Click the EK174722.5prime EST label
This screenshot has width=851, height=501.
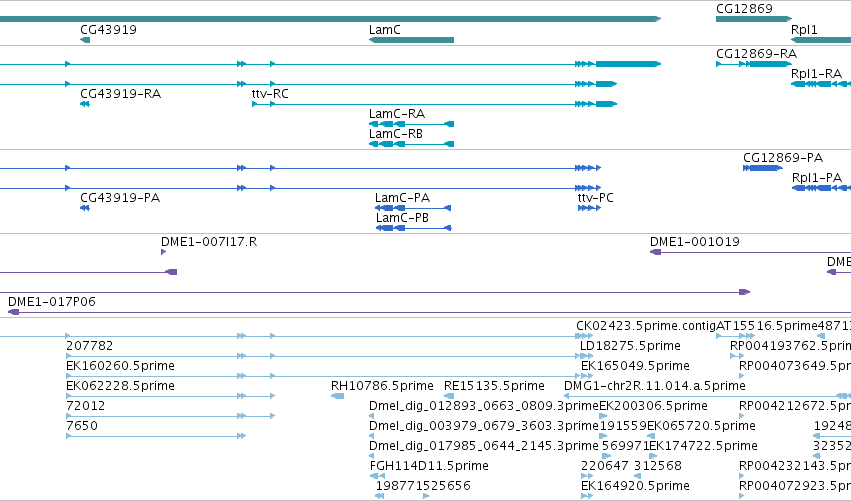coord(703,446)
